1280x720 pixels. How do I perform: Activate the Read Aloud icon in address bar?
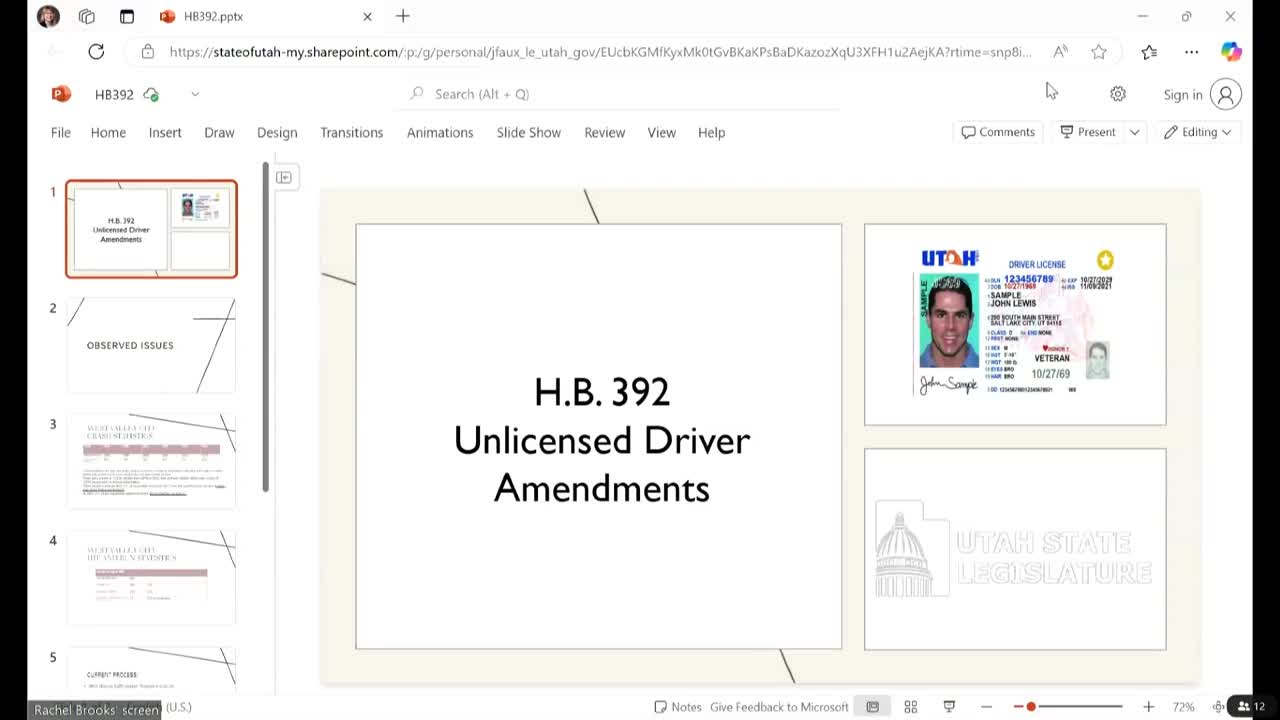click(1060, 52)
